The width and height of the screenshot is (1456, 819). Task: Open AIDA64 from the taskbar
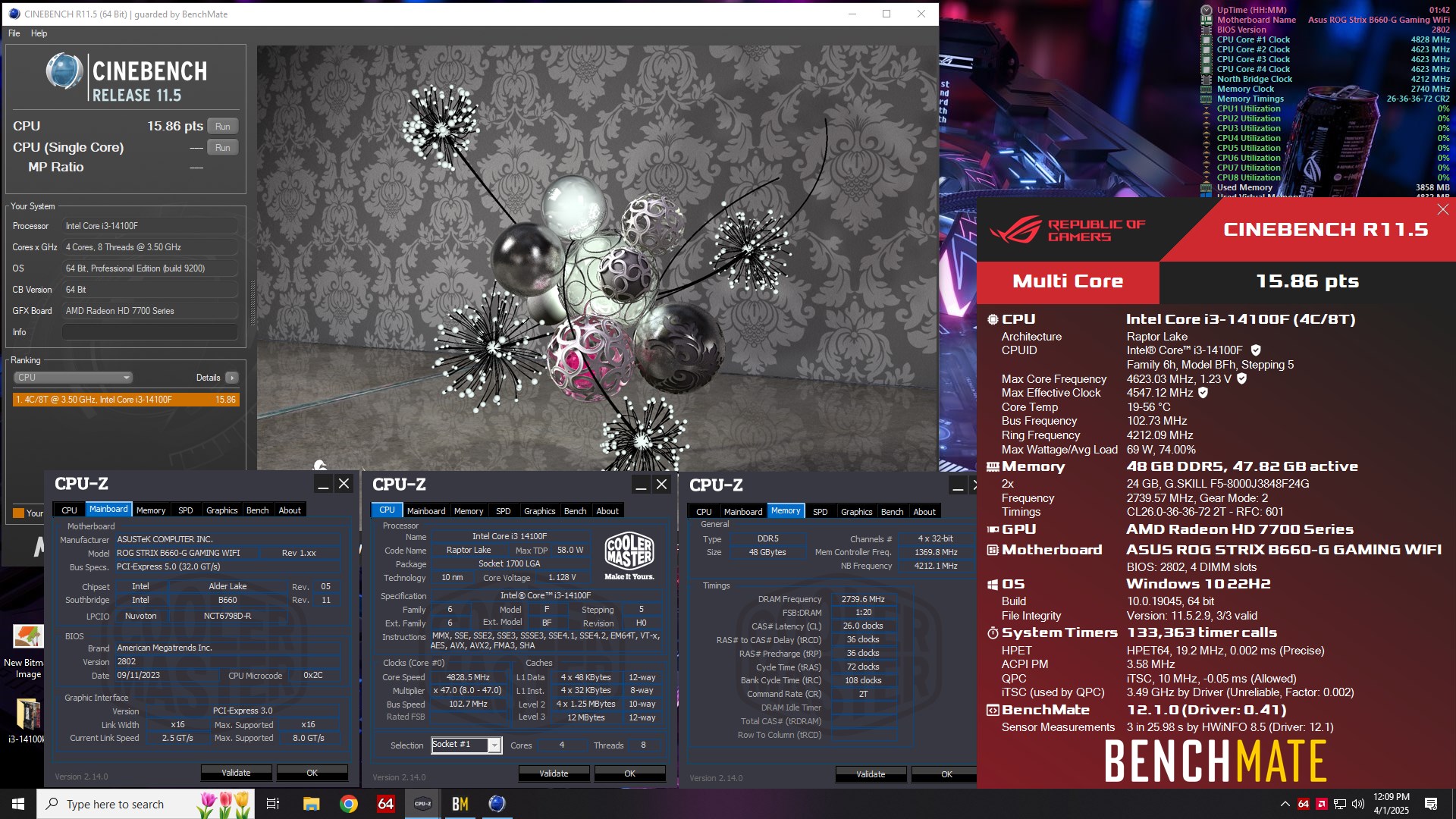386,804
